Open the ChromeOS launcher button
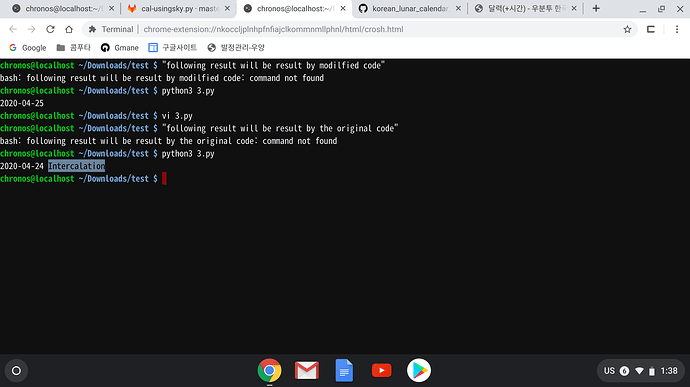The height and width of the screenshot is (387, 690). (x=16, y=371)
